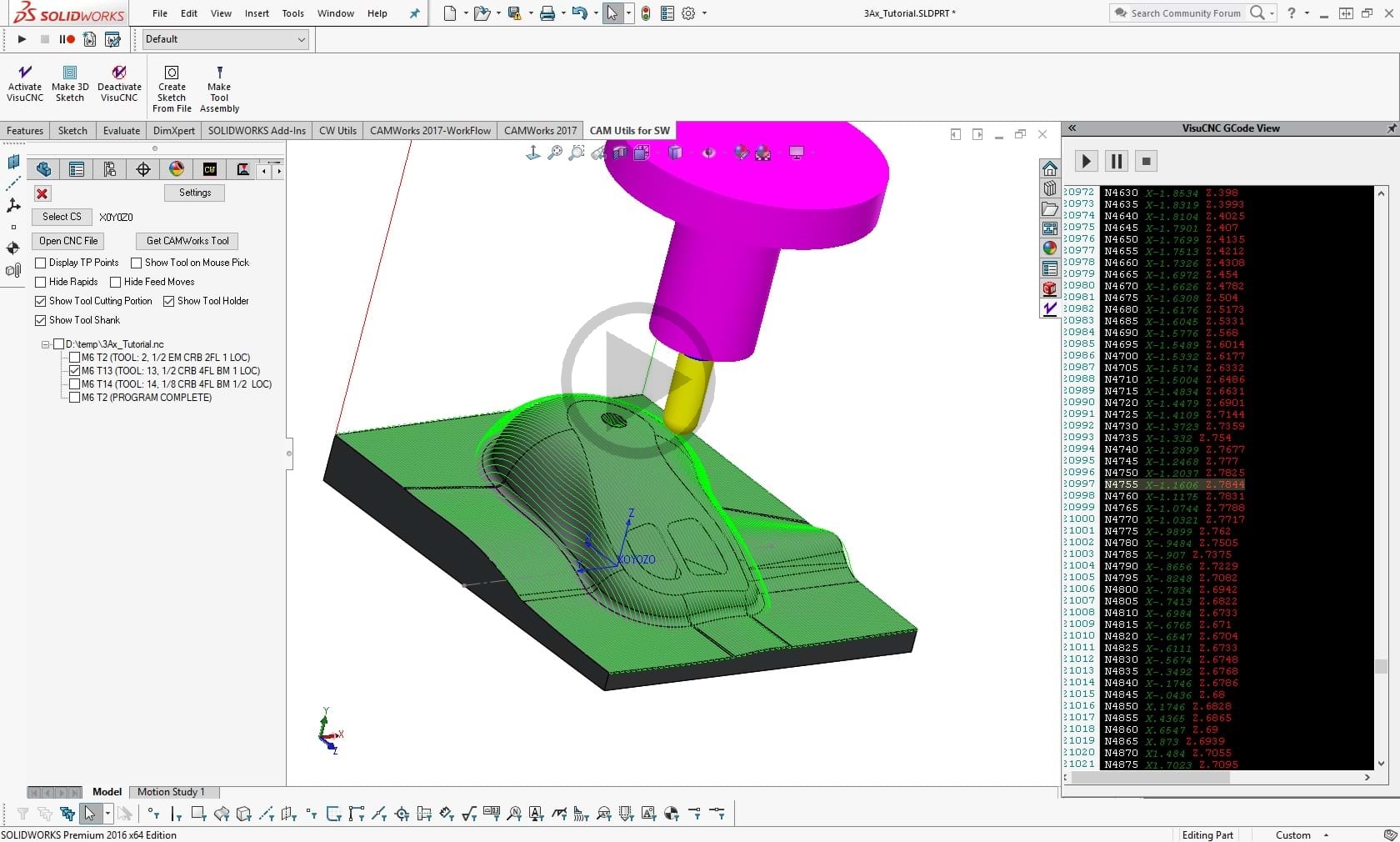Select the Rotate View tool
This screenshot has width=1400, height=842.
coord(598,153)
